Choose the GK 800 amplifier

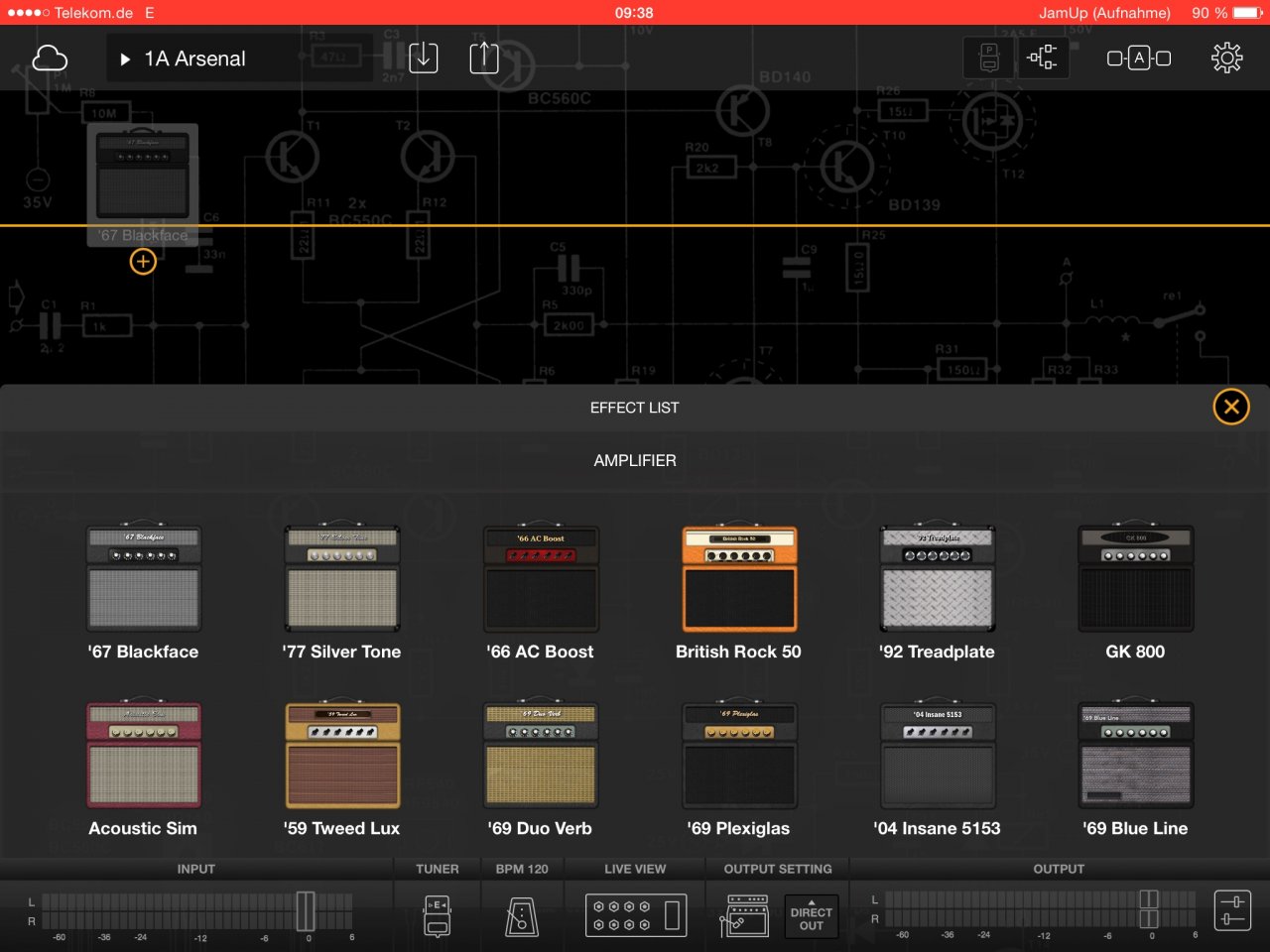1136,593
